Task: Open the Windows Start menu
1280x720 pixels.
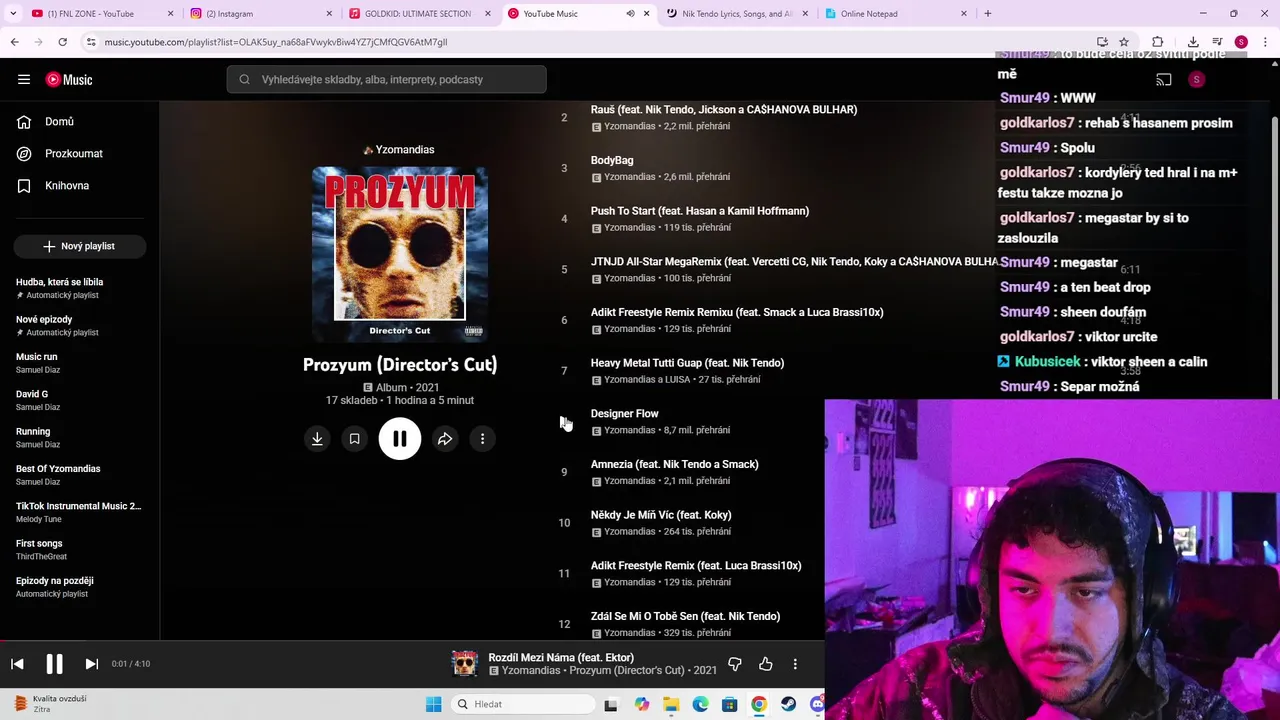Action: [x=433, y=705]
